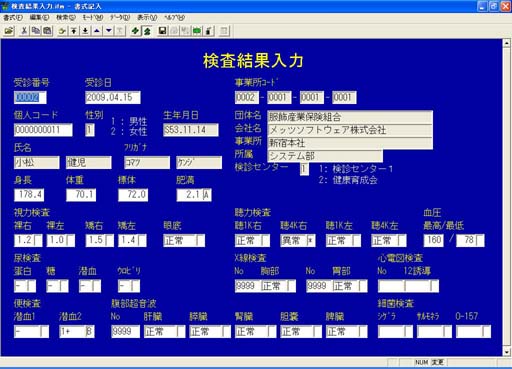
Task: Click the 身長 field 178.4
Action: click(29, 195)
